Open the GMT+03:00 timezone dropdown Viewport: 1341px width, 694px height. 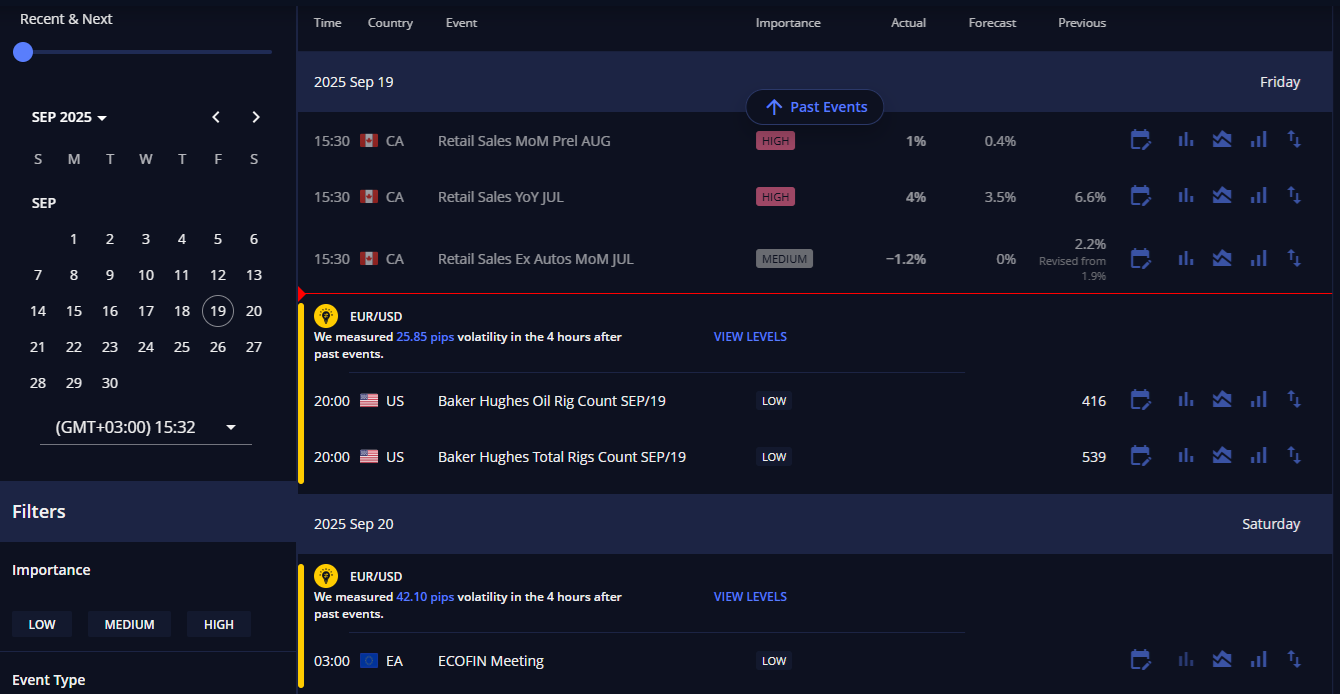click(x=146, y=428)
